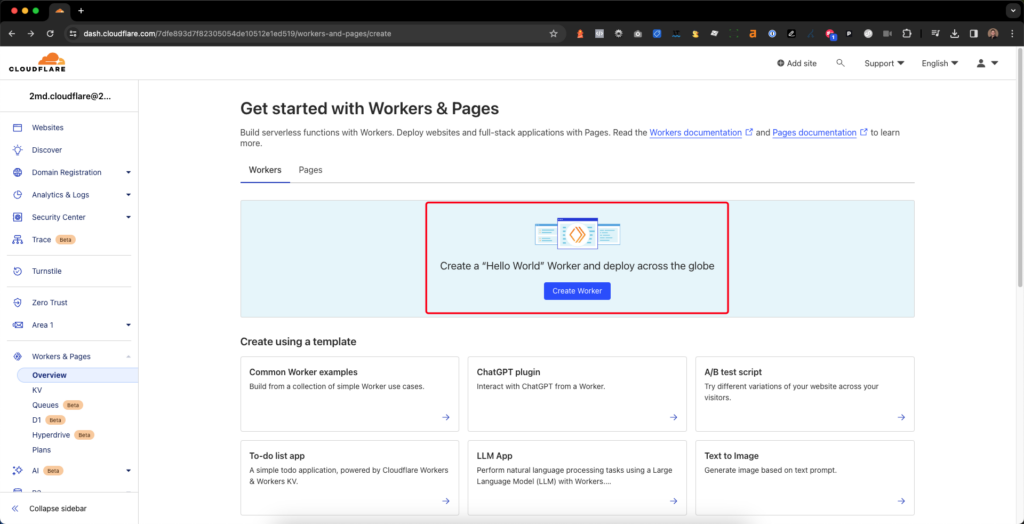Open the To-do list app template card
Image resolution: width=1024 pixels, height=524 pixels.
[x=349, y=478]
